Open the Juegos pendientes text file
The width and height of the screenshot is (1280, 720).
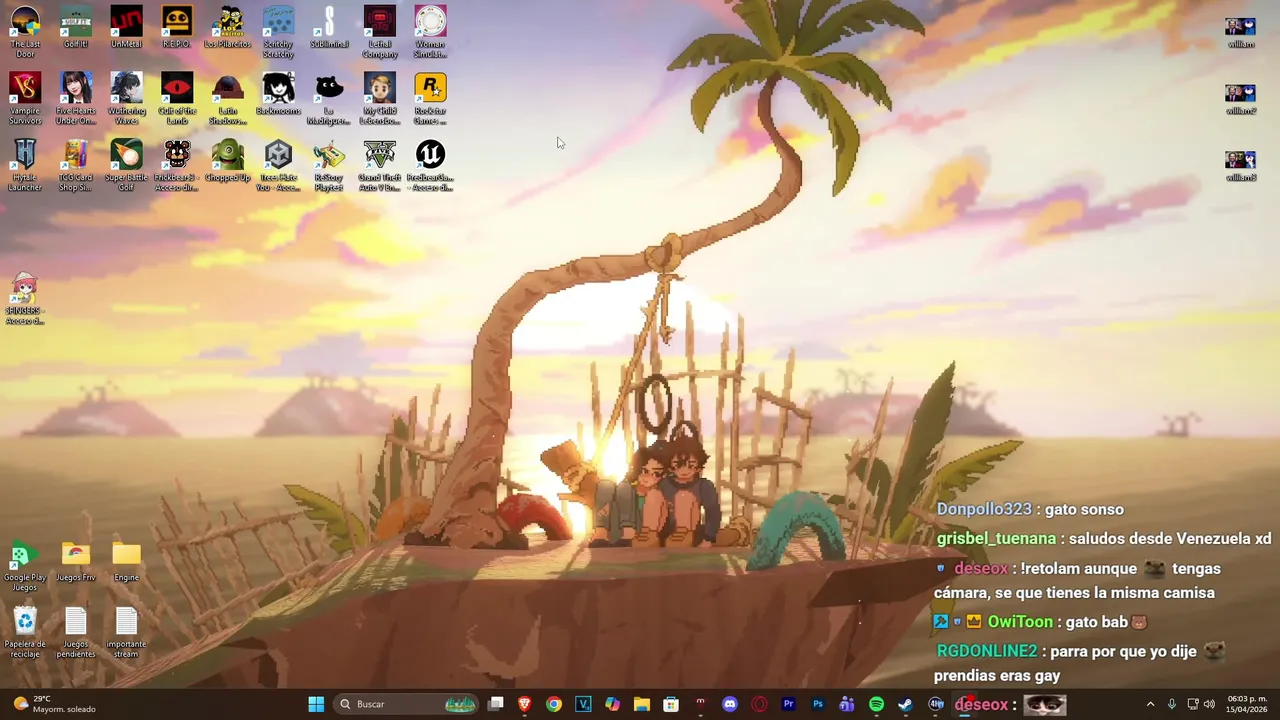click(x=76, y=633)
